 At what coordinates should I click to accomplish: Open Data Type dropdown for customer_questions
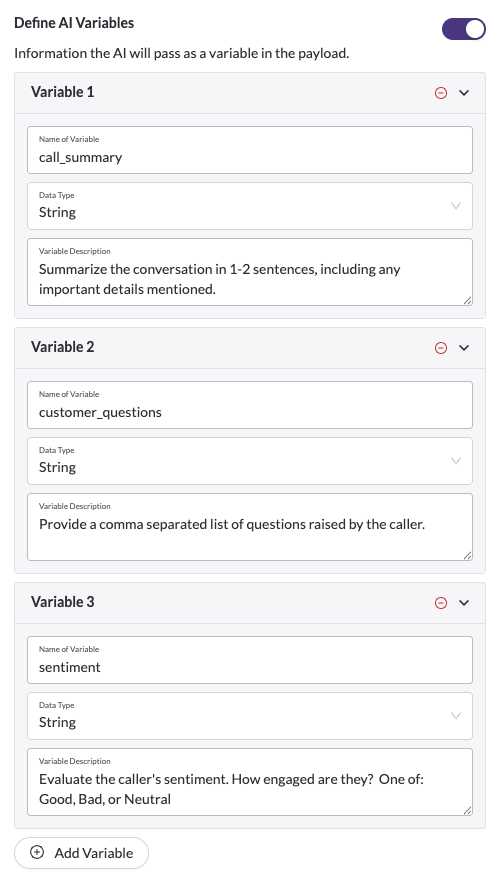coord(250,461)
